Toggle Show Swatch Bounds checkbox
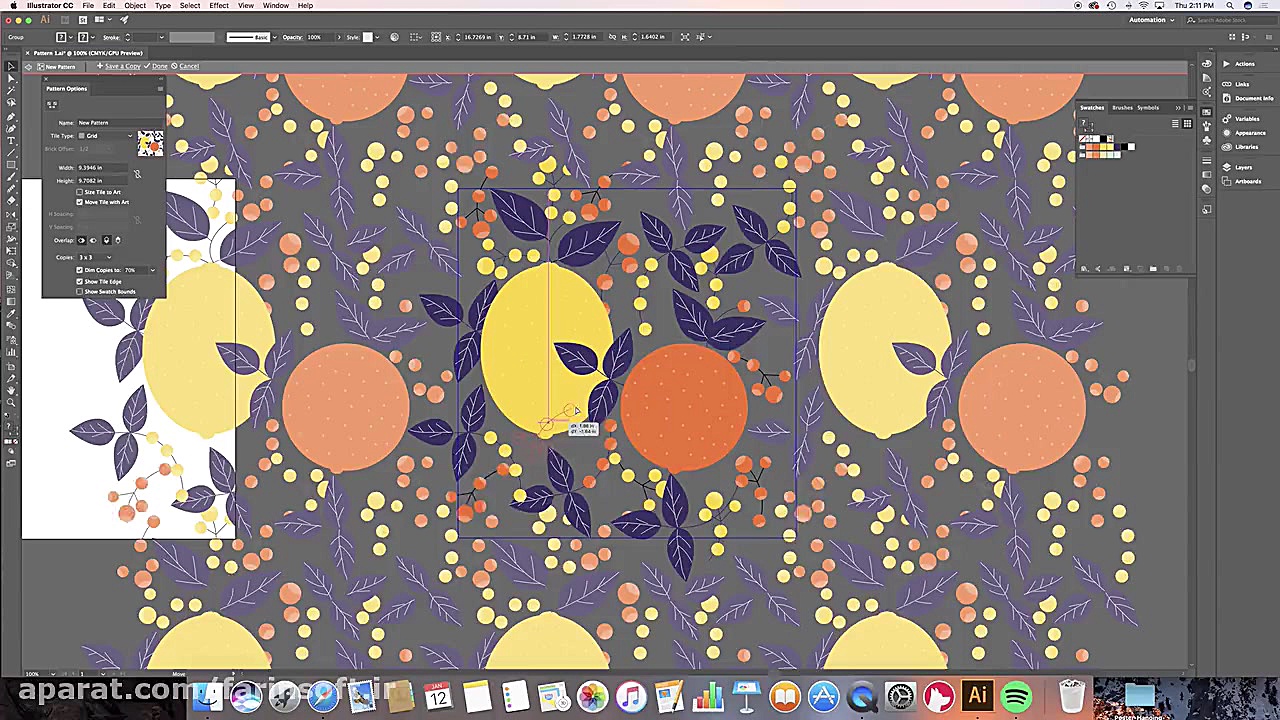The height and width of the screenshot is (720, 1280). (80, 292)
